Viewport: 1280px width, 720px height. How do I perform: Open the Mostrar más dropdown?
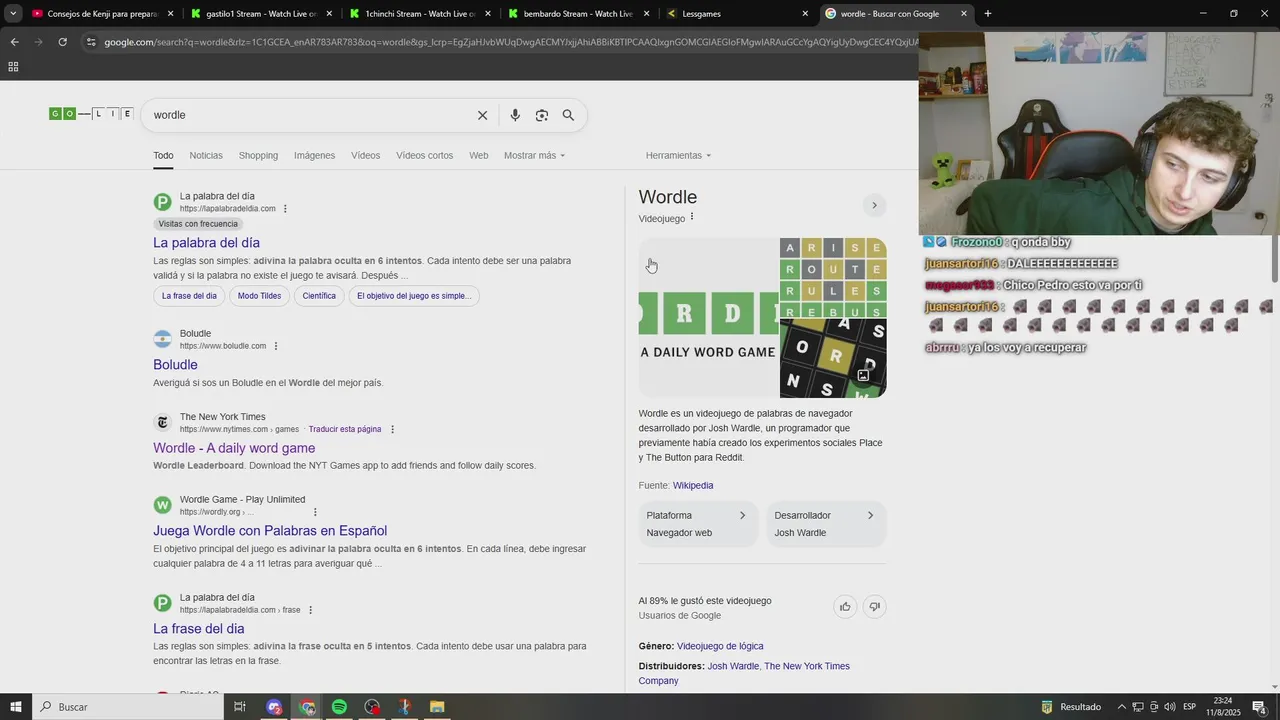[x=534, y=155]
